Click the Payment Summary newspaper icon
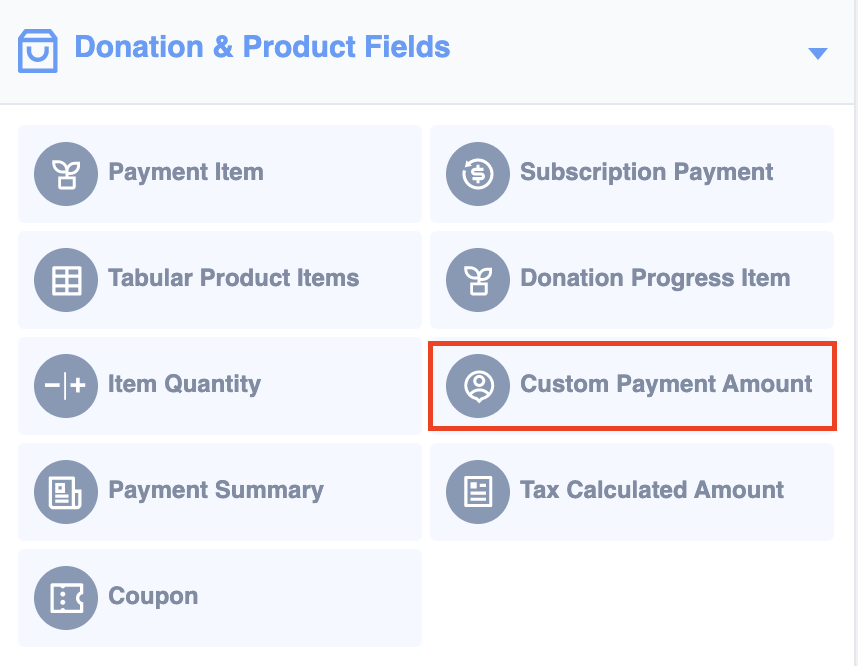The image size is (858, 666). pyautogui.click(x=66, y=492)
